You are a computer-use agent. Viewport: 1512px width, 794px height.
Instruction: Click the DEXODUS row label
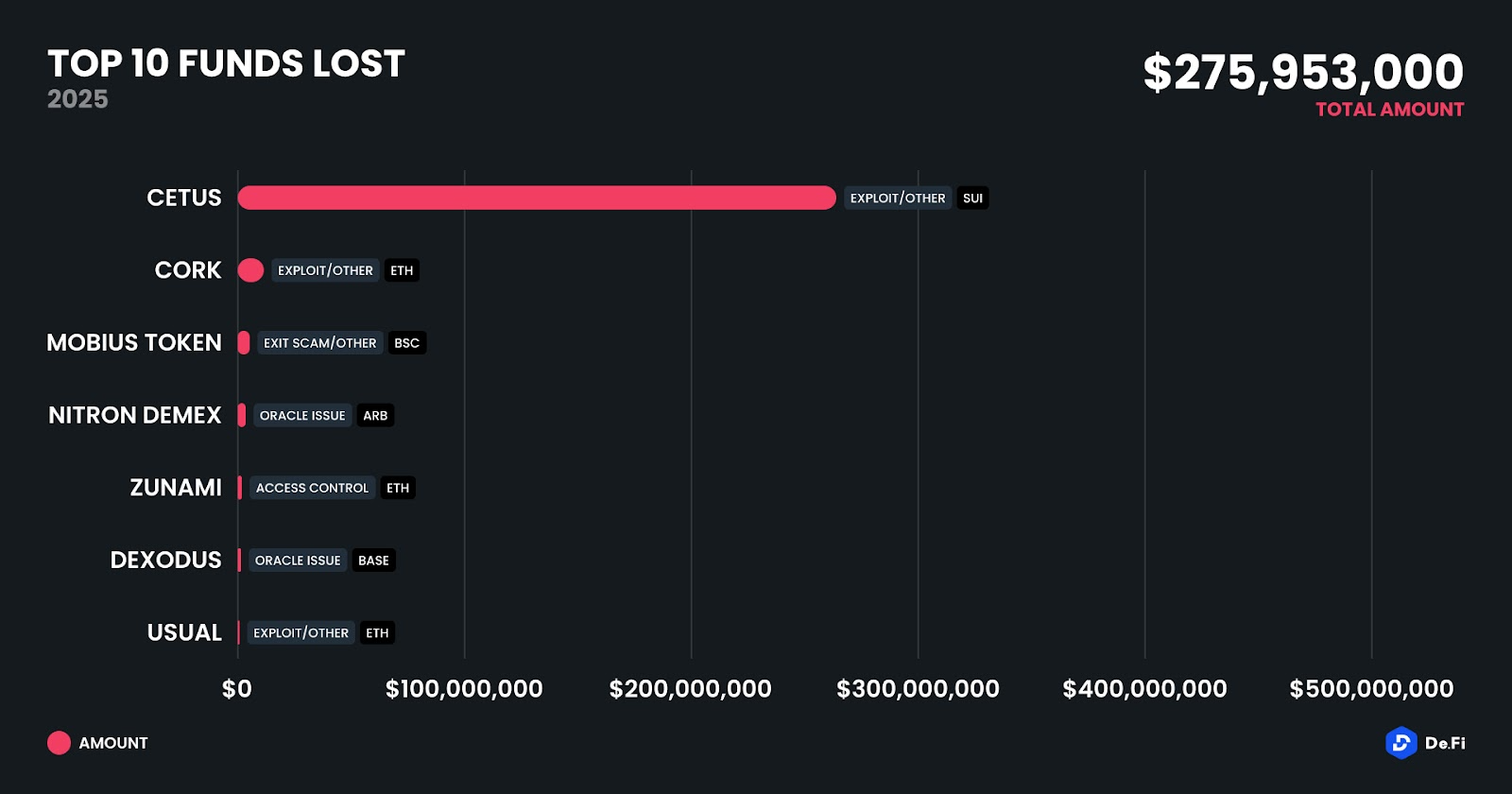point(166,560)
